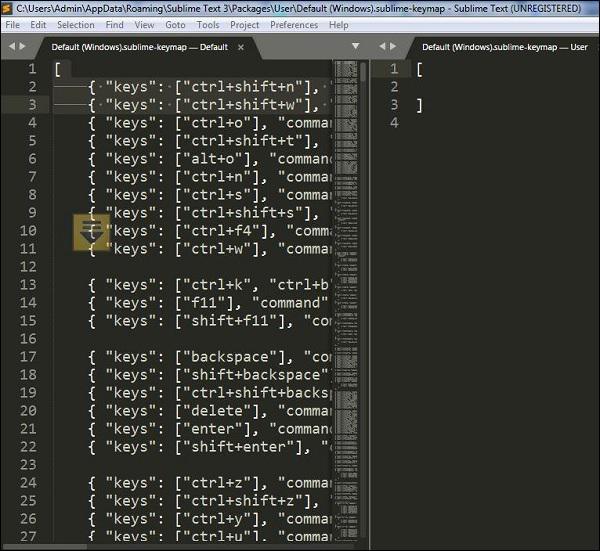Screen dimensions: 600x551
Task: Open the Preferences menu
Action: click(x=294, y=25)
